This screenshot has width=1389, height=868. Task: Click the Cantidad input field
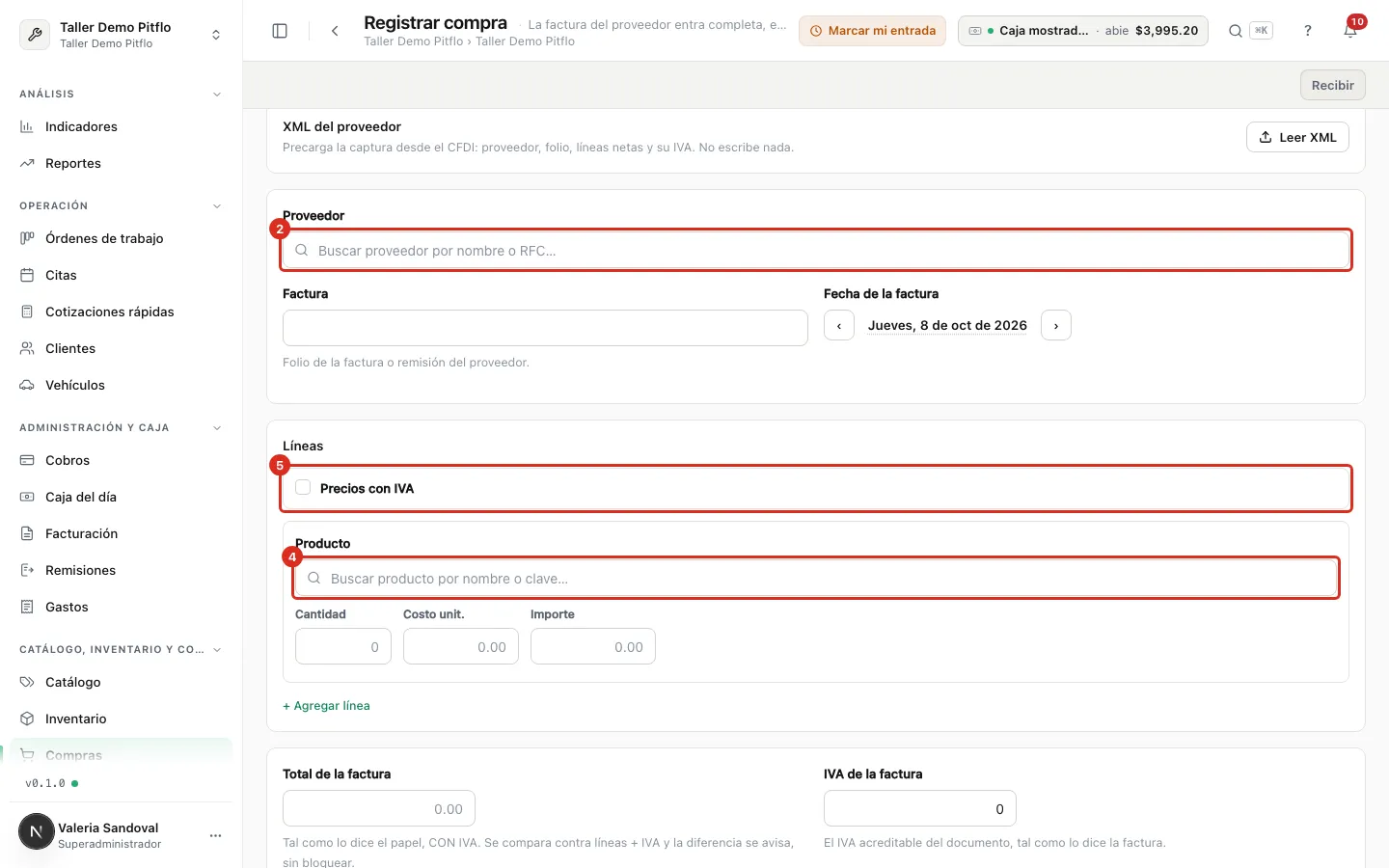(x=343, y=646)
